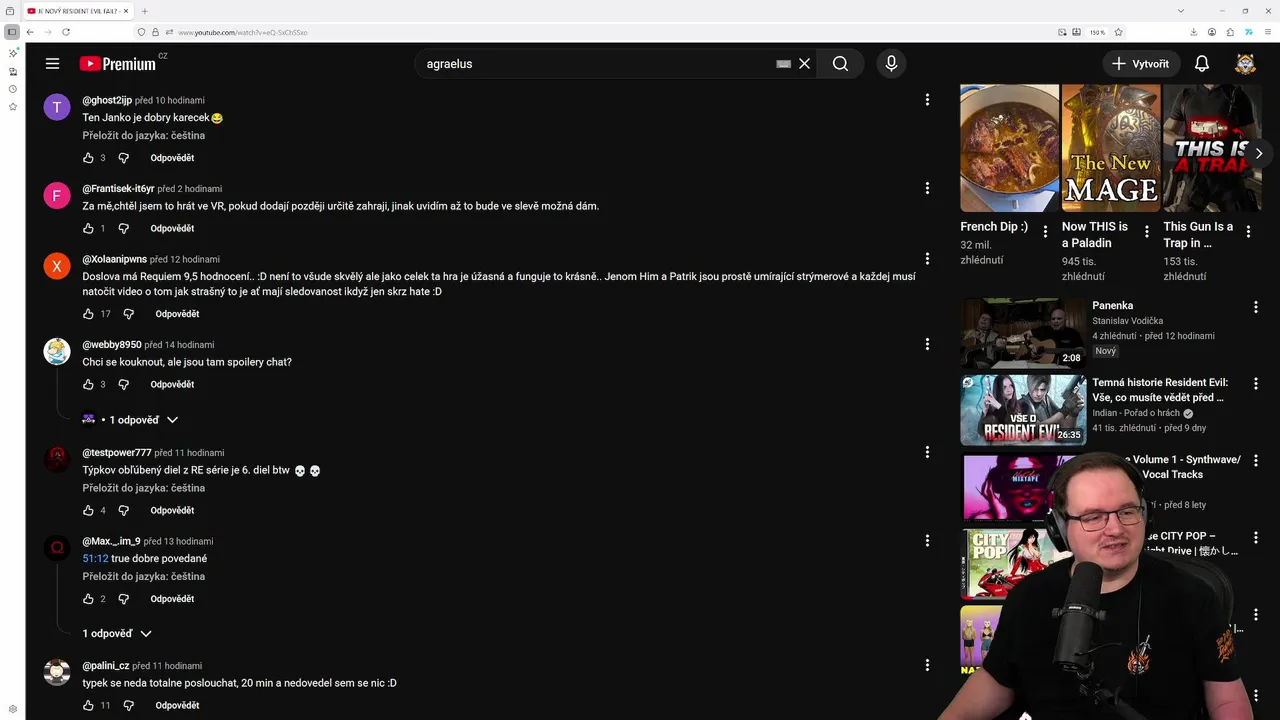
Task: Start voice search with microphone
Action: click(891, 64)
